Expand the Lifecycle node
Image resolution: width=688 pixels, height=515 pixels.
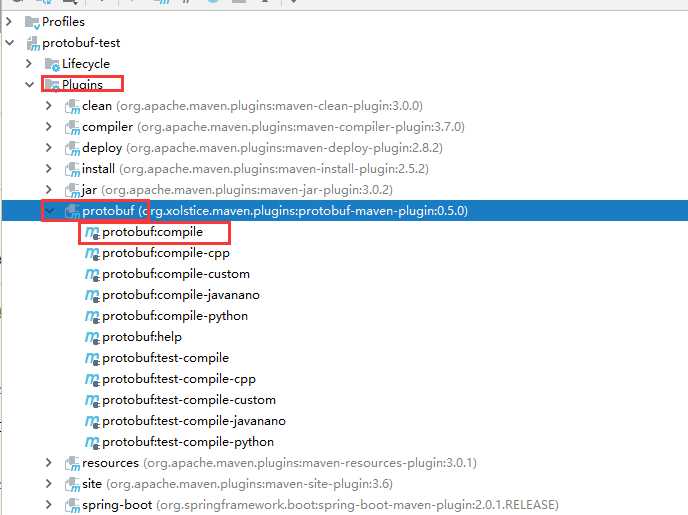click(x=29, y=64)
